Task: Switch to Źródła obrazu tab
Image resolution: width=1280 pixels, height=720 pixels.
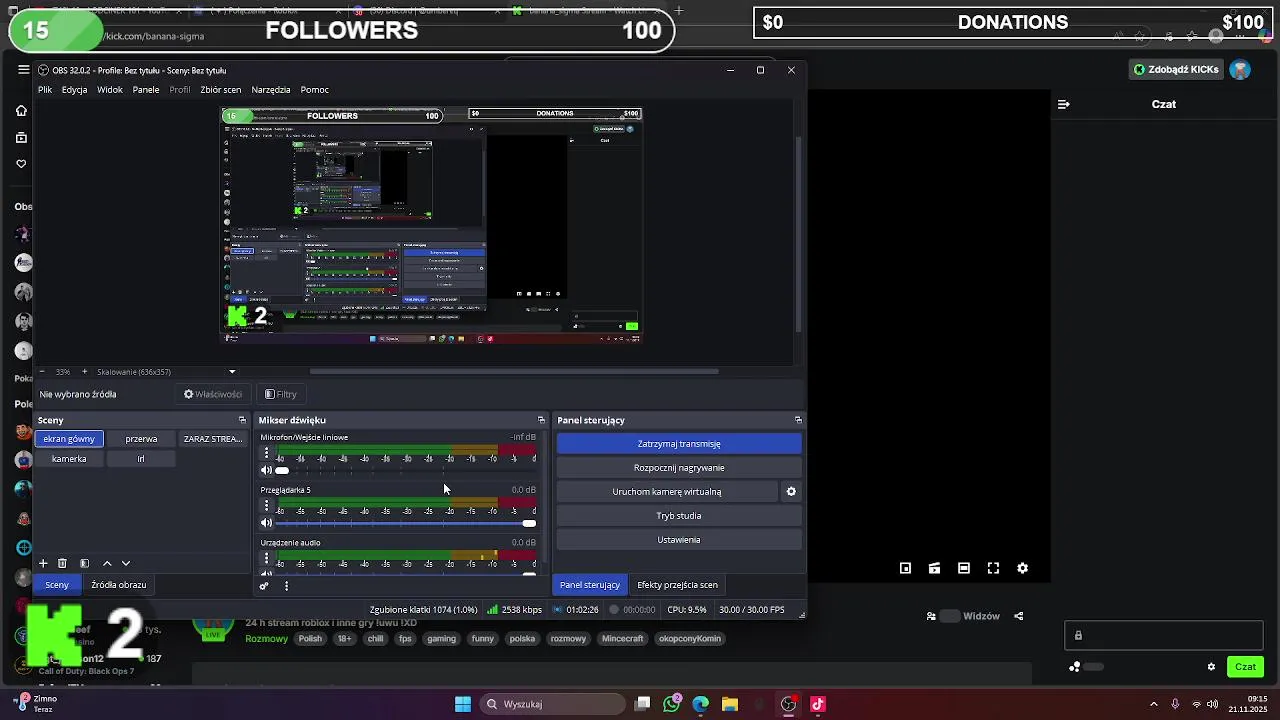Action: point(118,585)
